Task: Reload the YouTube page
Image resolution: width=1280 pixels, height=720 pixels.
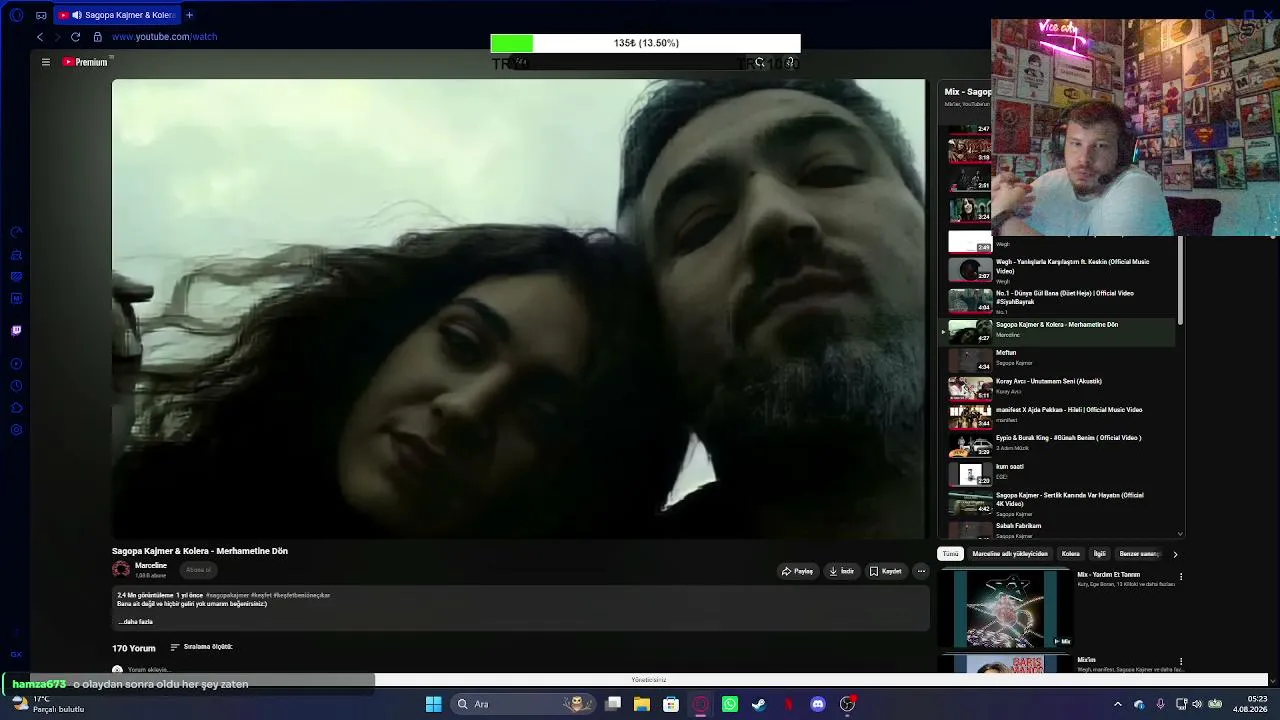Action: [x=75, y=37]
